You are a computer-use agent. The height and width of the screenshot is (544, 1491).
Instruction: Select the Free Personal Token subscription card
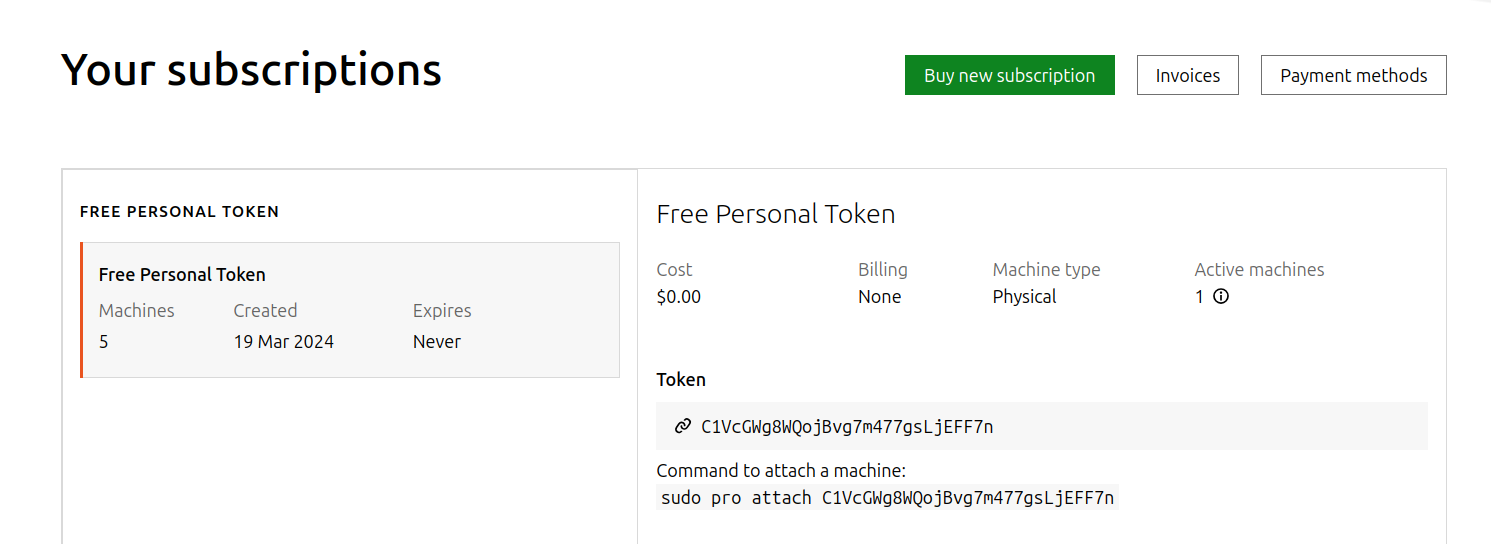tap(350, 309)
